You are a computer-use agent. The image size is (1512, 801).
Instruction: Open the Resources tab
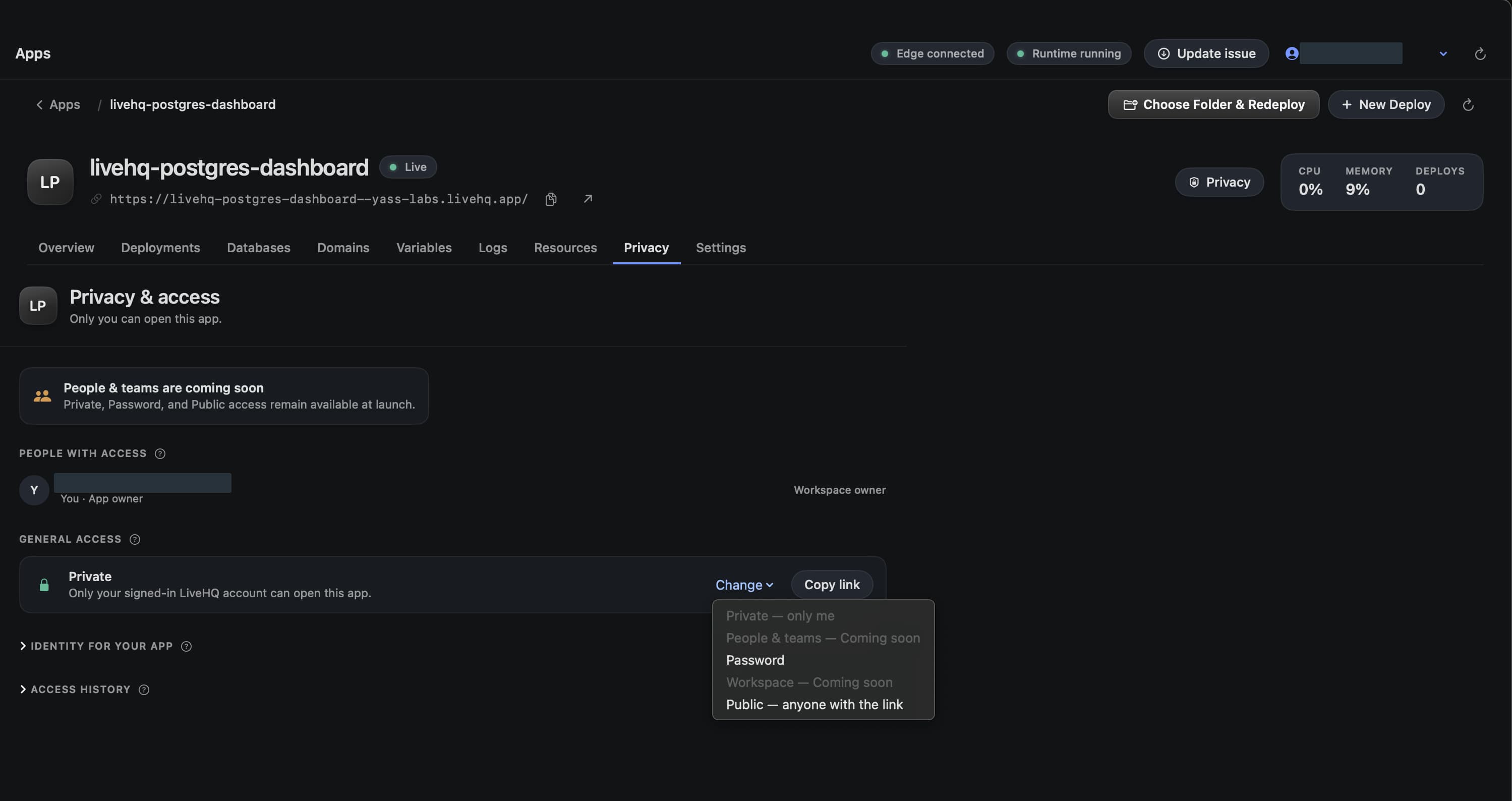pos(565,248)
